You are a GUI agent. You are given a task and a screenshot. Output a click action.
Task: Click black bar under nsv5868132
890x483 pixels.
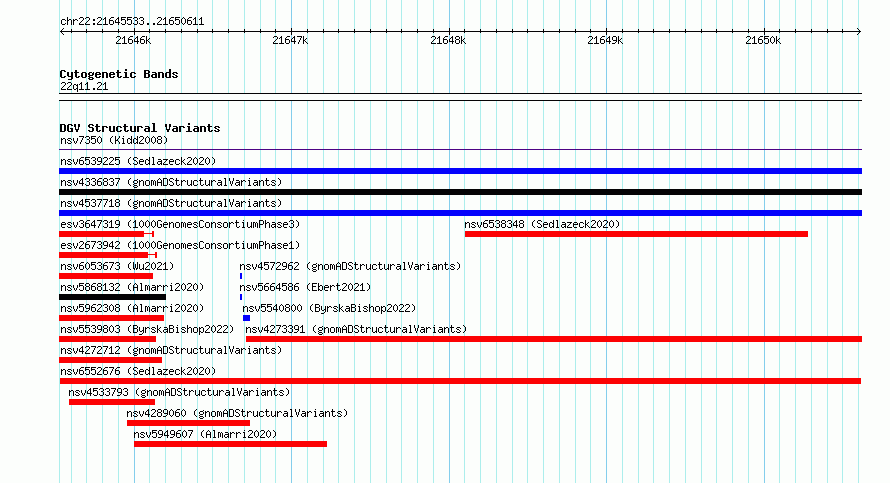112,297
